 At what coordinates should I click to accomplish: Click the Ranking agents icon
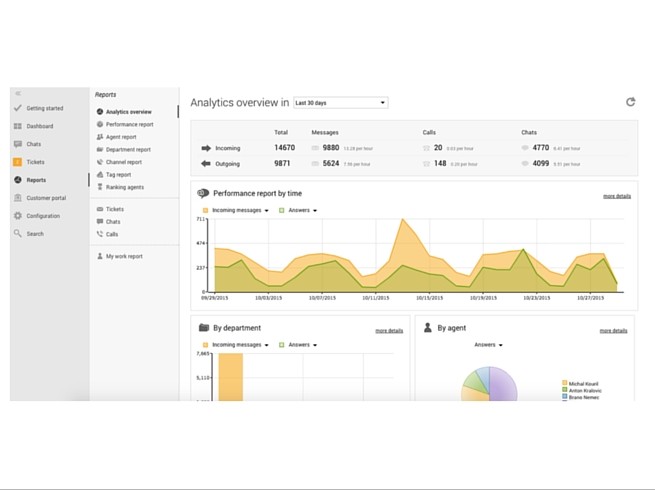click(x=100, y=187)
